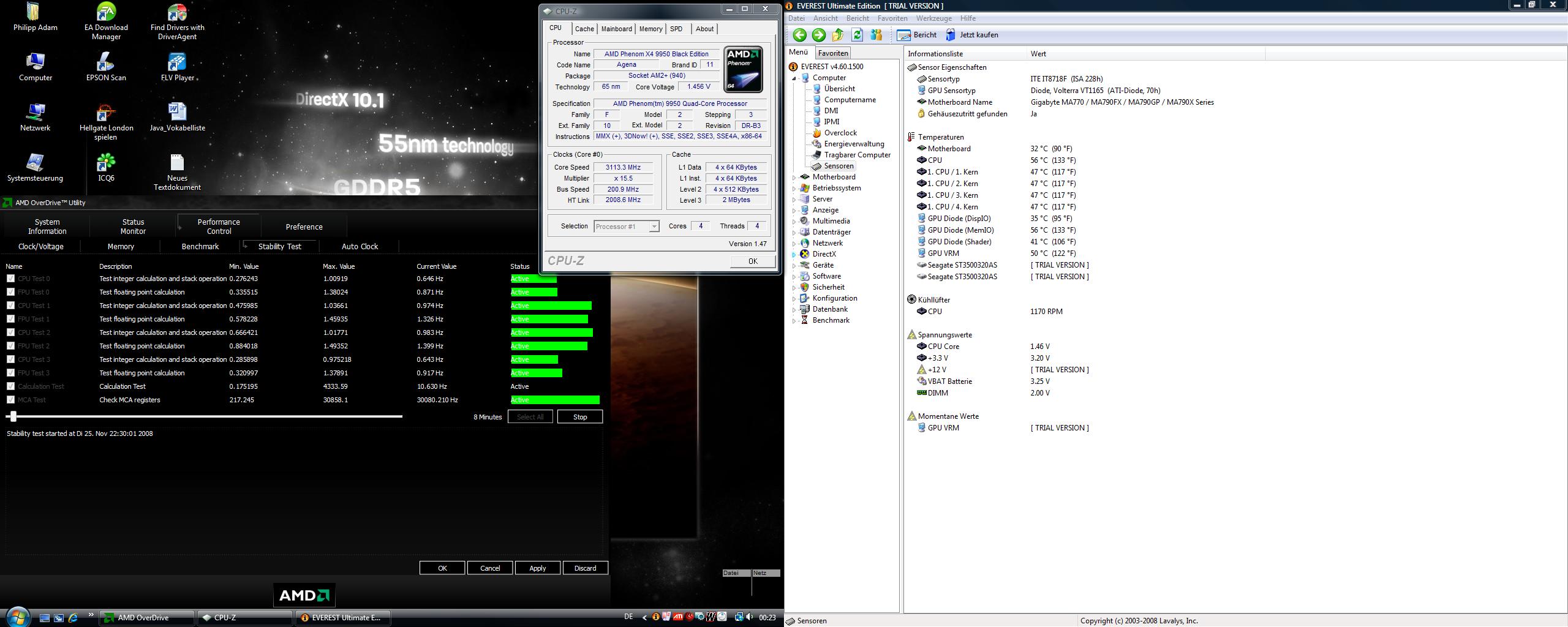Click the AMD Phenom logo in CPU-Z
The width and height of the screenshot is (1568, 627).
pos(743,69)
